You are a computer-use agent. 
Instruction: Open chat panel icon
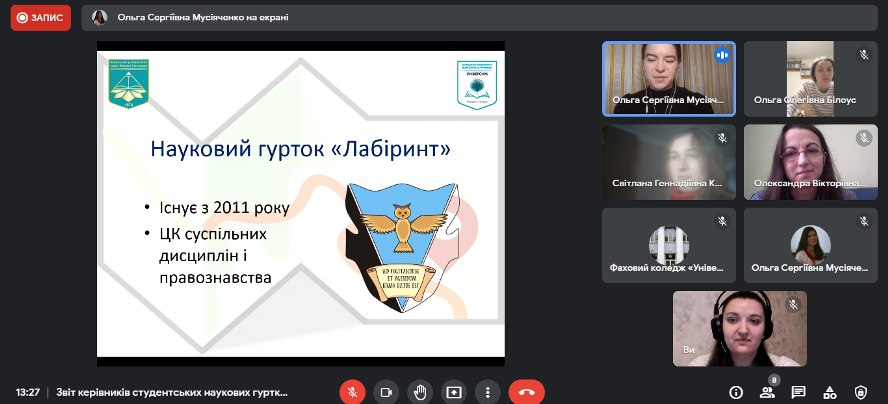click(799, 392)
